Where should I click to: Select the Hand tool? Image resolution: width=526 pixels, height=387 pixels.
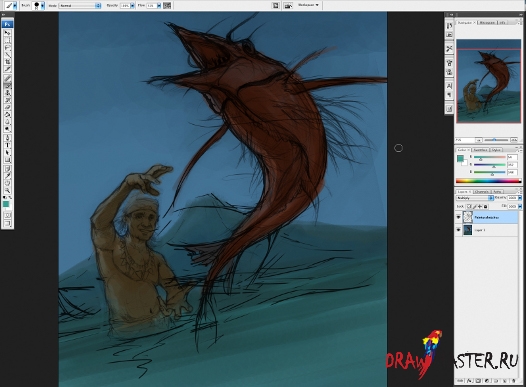(7, 183)
